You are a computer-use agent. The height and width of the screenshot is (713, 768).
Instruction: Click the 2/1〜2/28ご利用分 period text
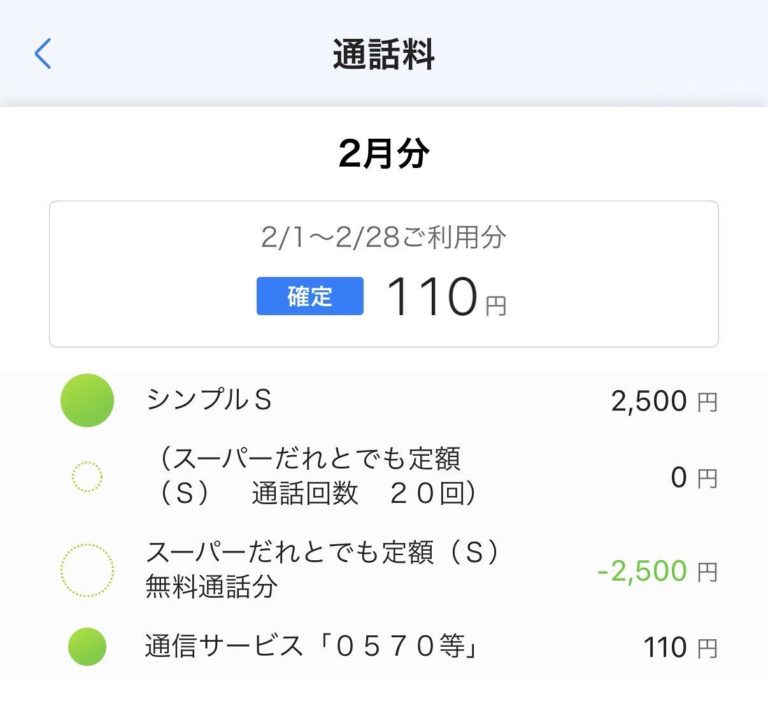point(383,237)
